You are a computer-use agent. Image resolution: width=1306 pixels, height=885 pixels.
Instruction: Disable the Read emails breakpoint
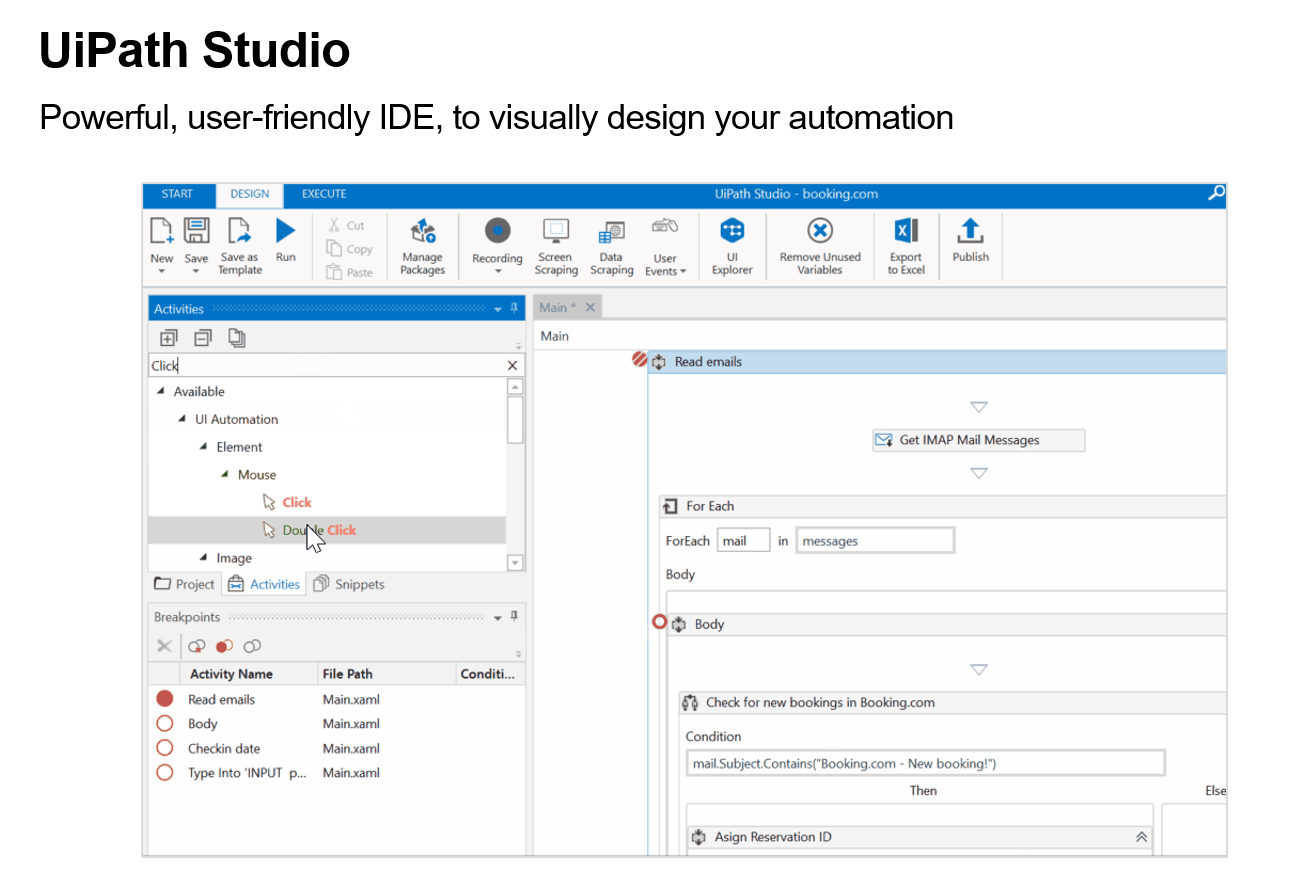point(165,699)
